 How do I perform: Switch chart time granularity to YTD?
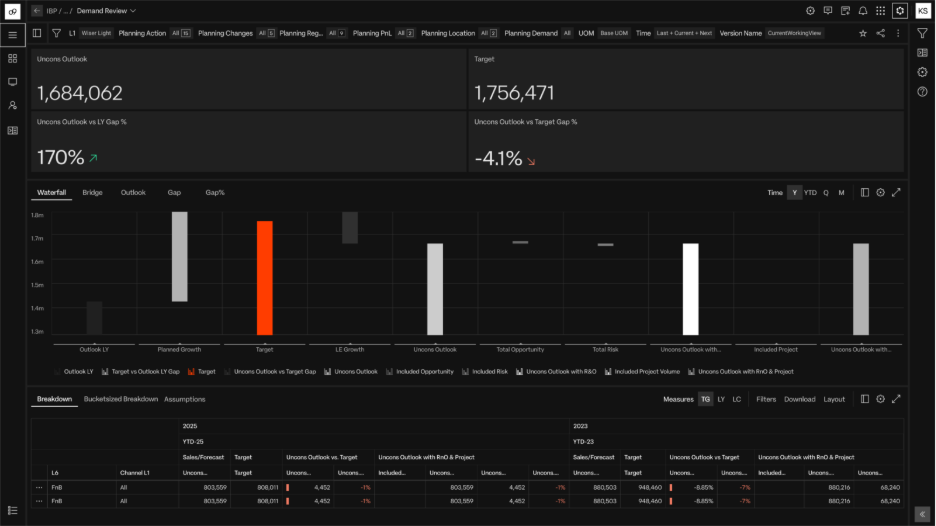click(x=810, y=193)
